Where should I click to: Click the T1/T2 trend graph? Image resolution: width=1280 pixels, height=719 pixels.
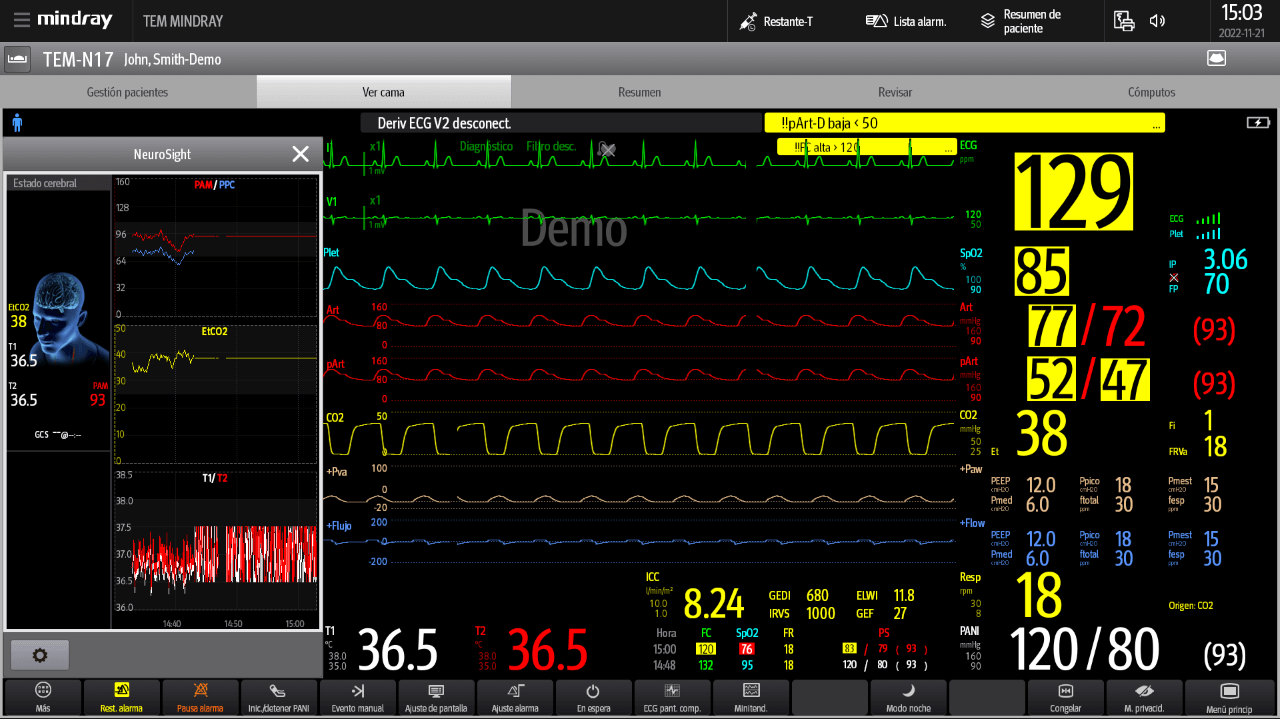215,548
